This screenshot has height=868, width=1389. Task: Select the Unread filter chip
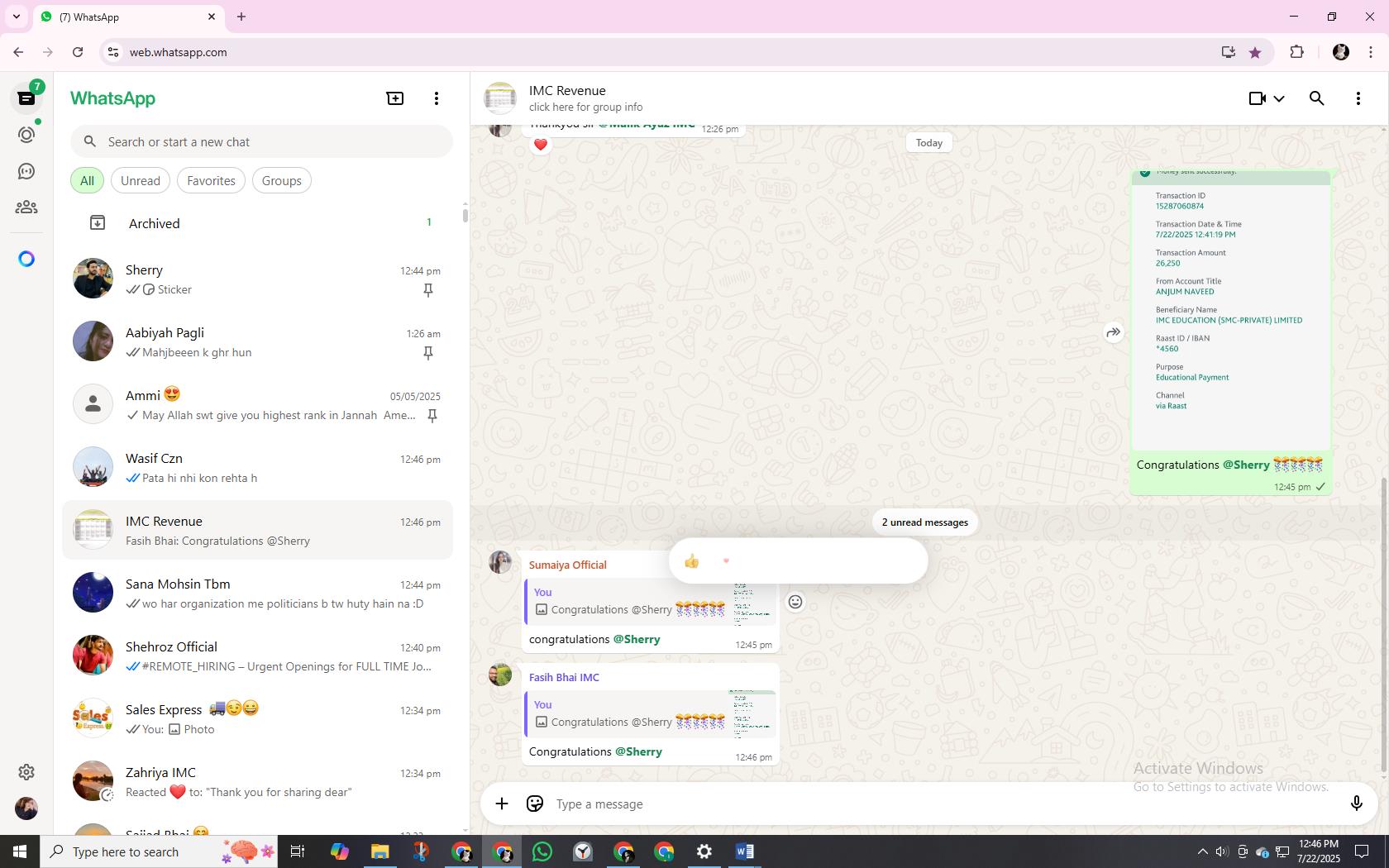[x=141, y=181]
